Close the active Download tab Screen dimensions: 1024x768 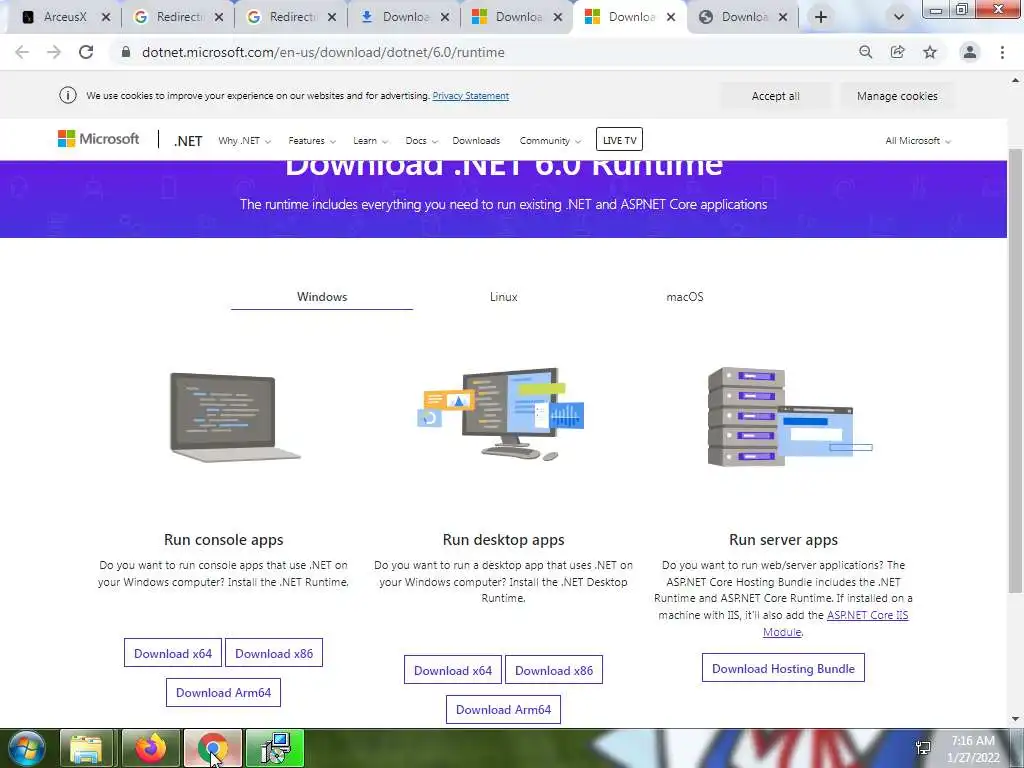pos(671,17)
